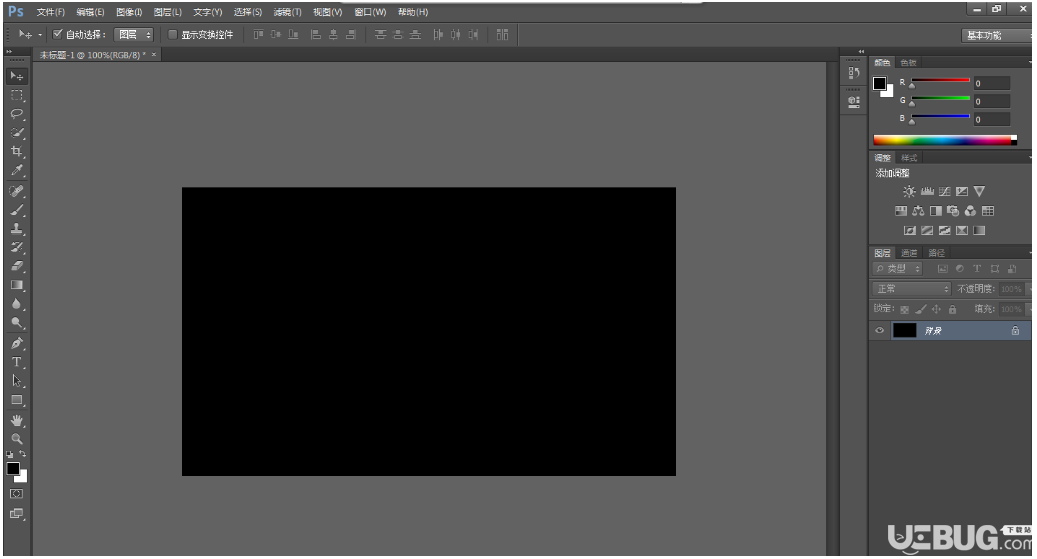Open the Filter menu
The height and width of the screenshot is (559, 1037).
point(287,12)
